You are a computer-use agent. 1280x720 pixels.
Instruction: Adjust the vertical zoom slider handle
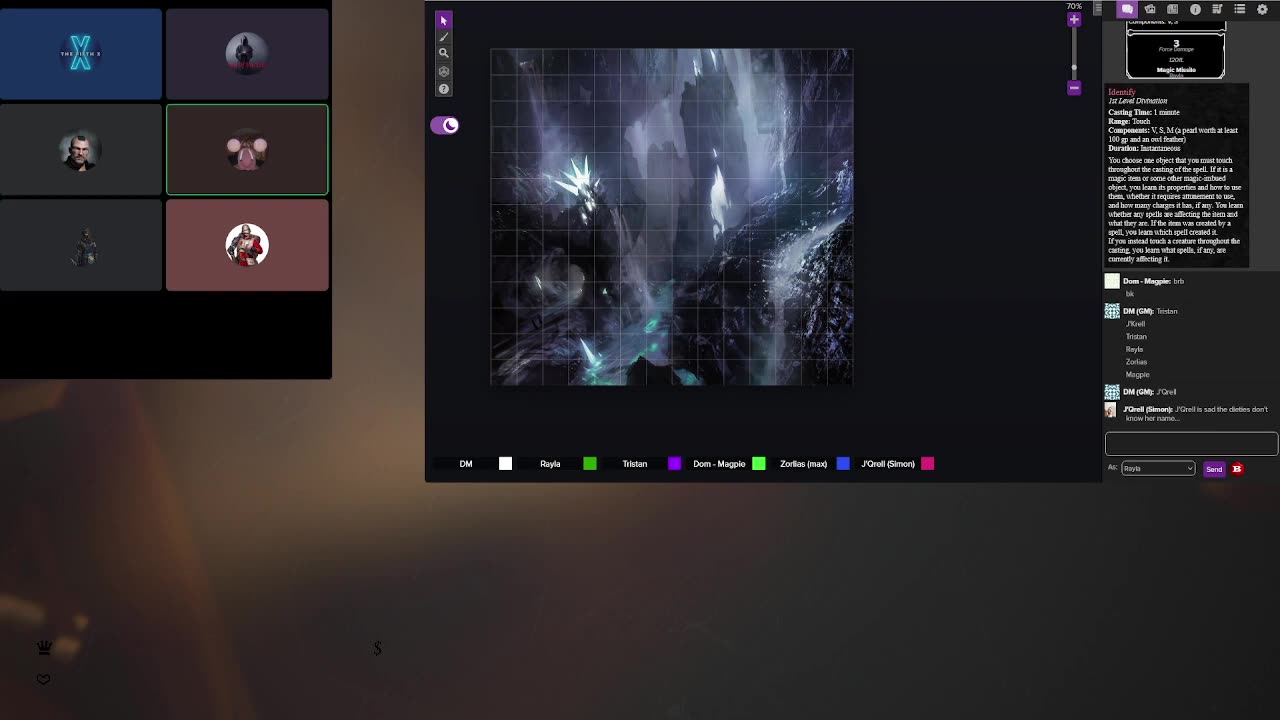1074,67
